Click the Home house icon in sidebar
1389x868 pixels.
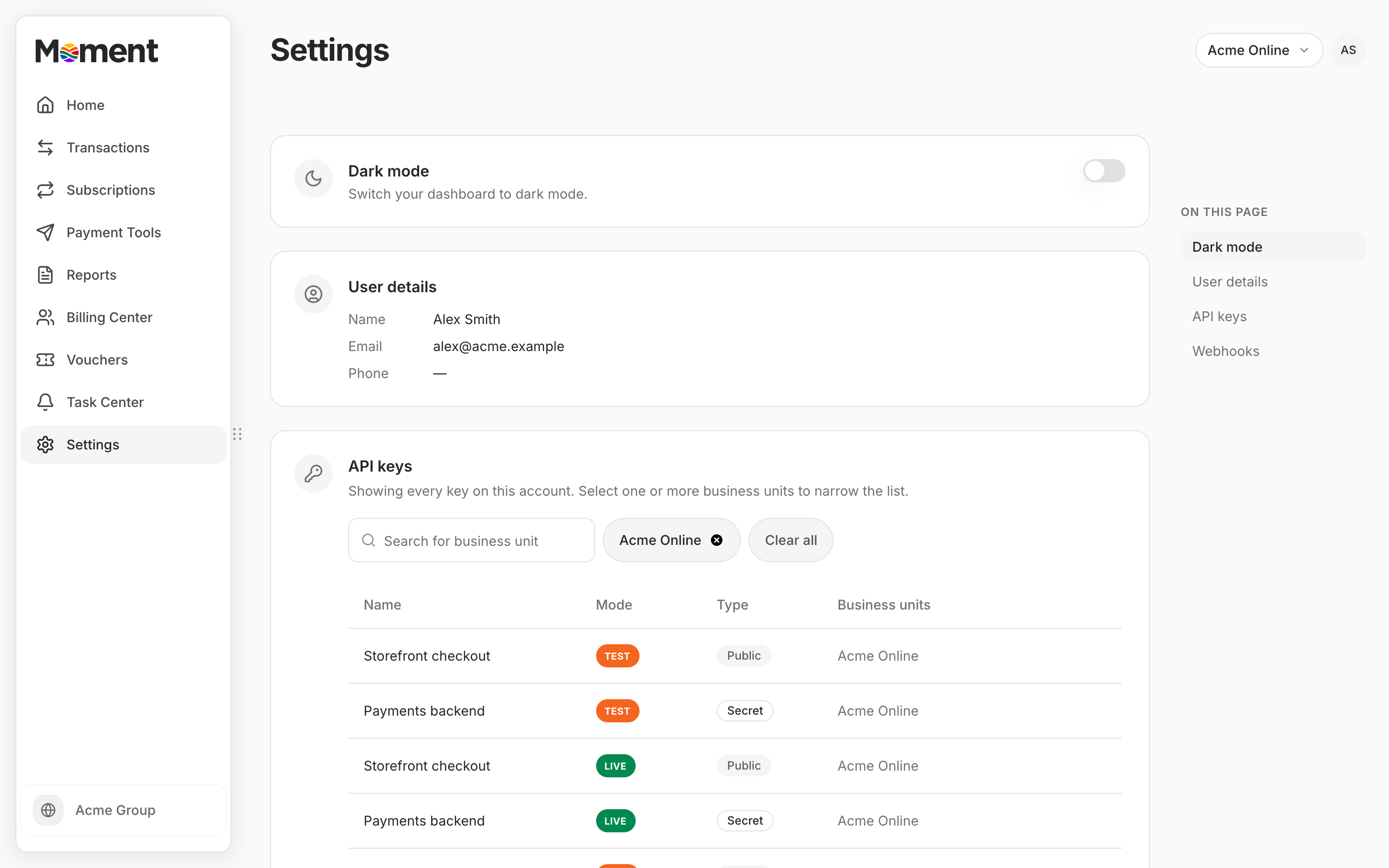click(45, 105)
